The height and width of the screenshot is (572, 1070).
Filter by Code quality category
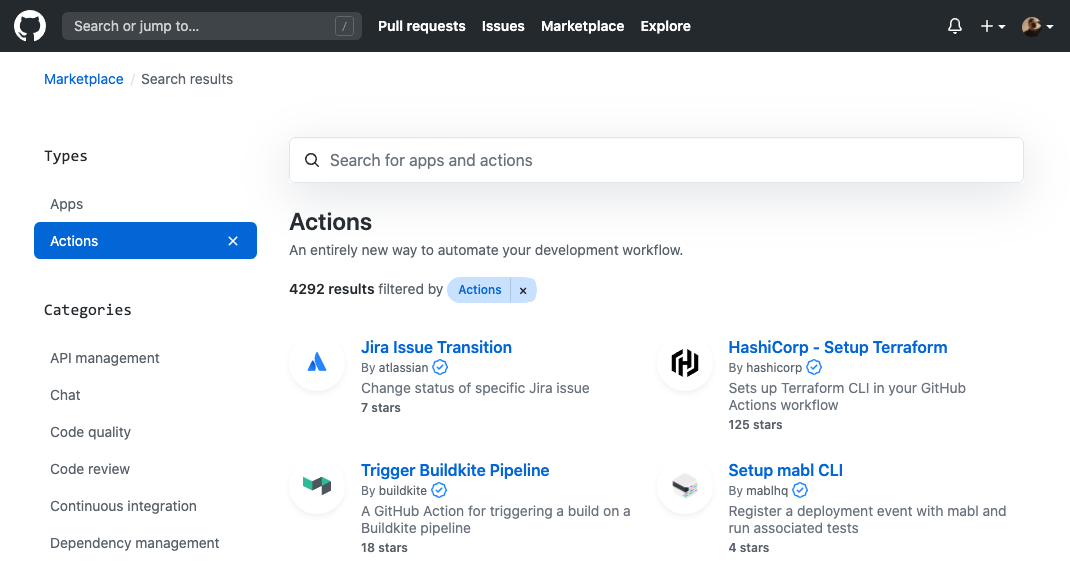pos(90,432)
